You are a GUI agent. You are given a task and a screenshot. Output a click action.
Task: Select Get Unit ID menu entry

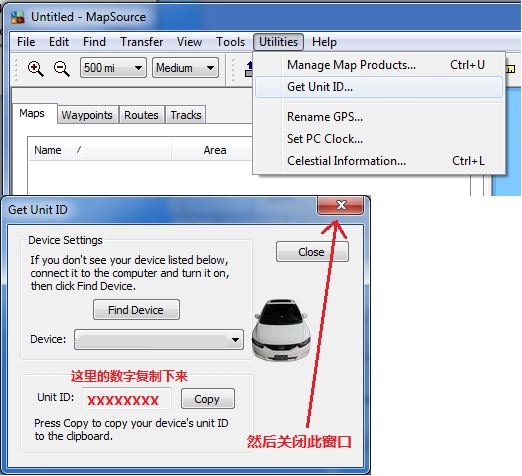(379, 87)
